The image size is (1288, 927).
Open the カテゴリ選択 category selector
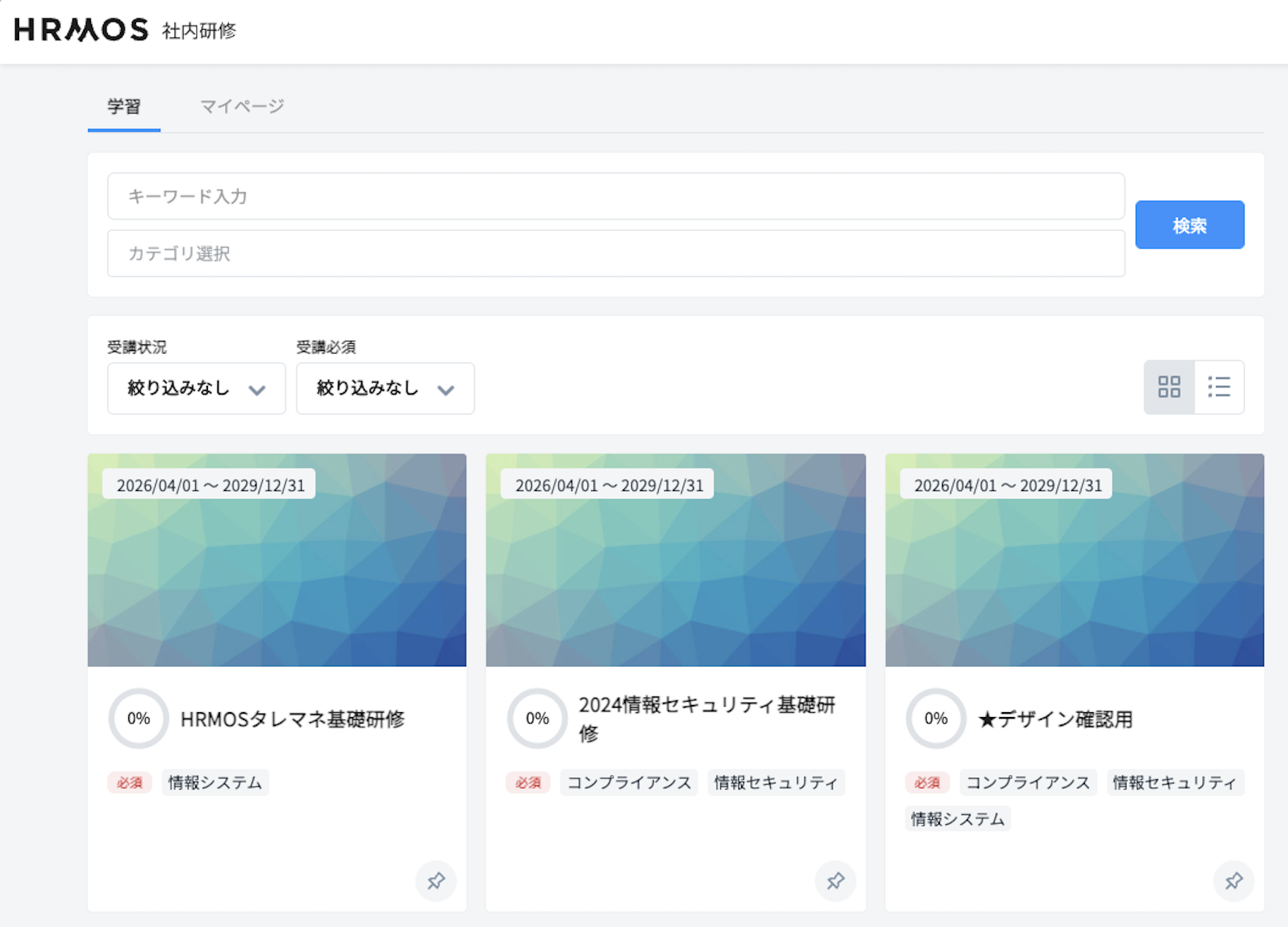click(616, 254)
